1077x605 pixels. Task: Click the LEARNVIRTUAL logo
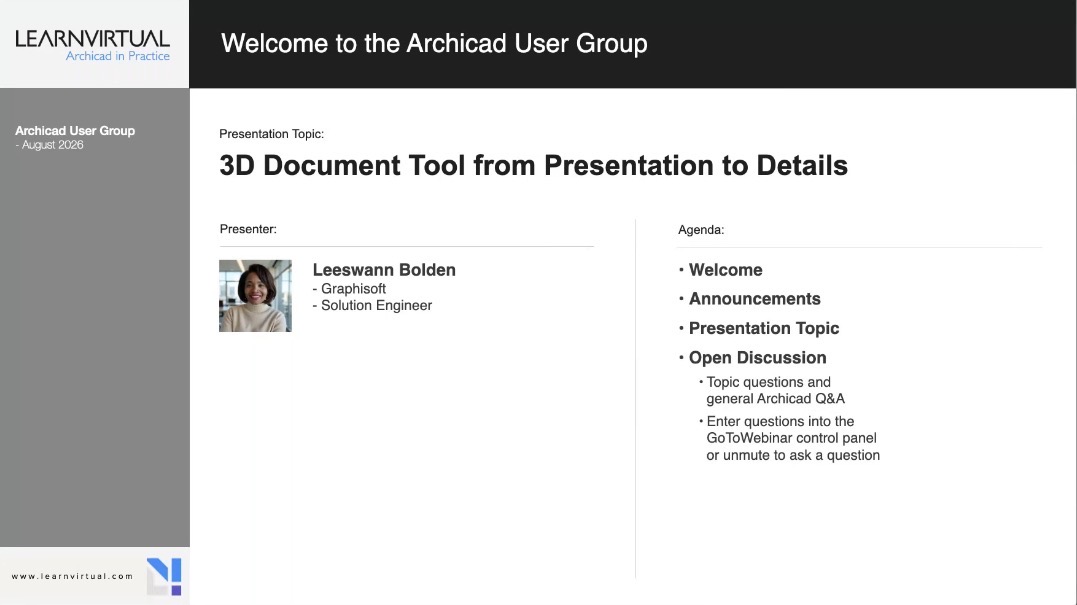coord(92,39)
